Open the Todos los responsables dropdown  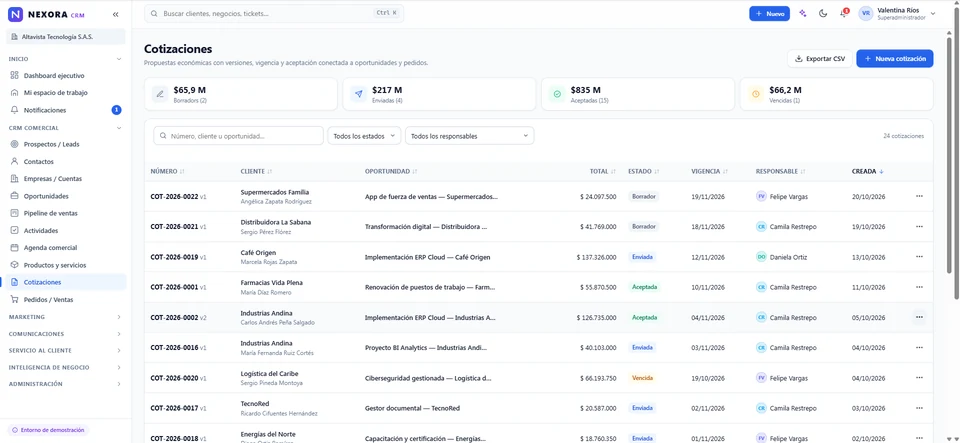tap(470, 136)
